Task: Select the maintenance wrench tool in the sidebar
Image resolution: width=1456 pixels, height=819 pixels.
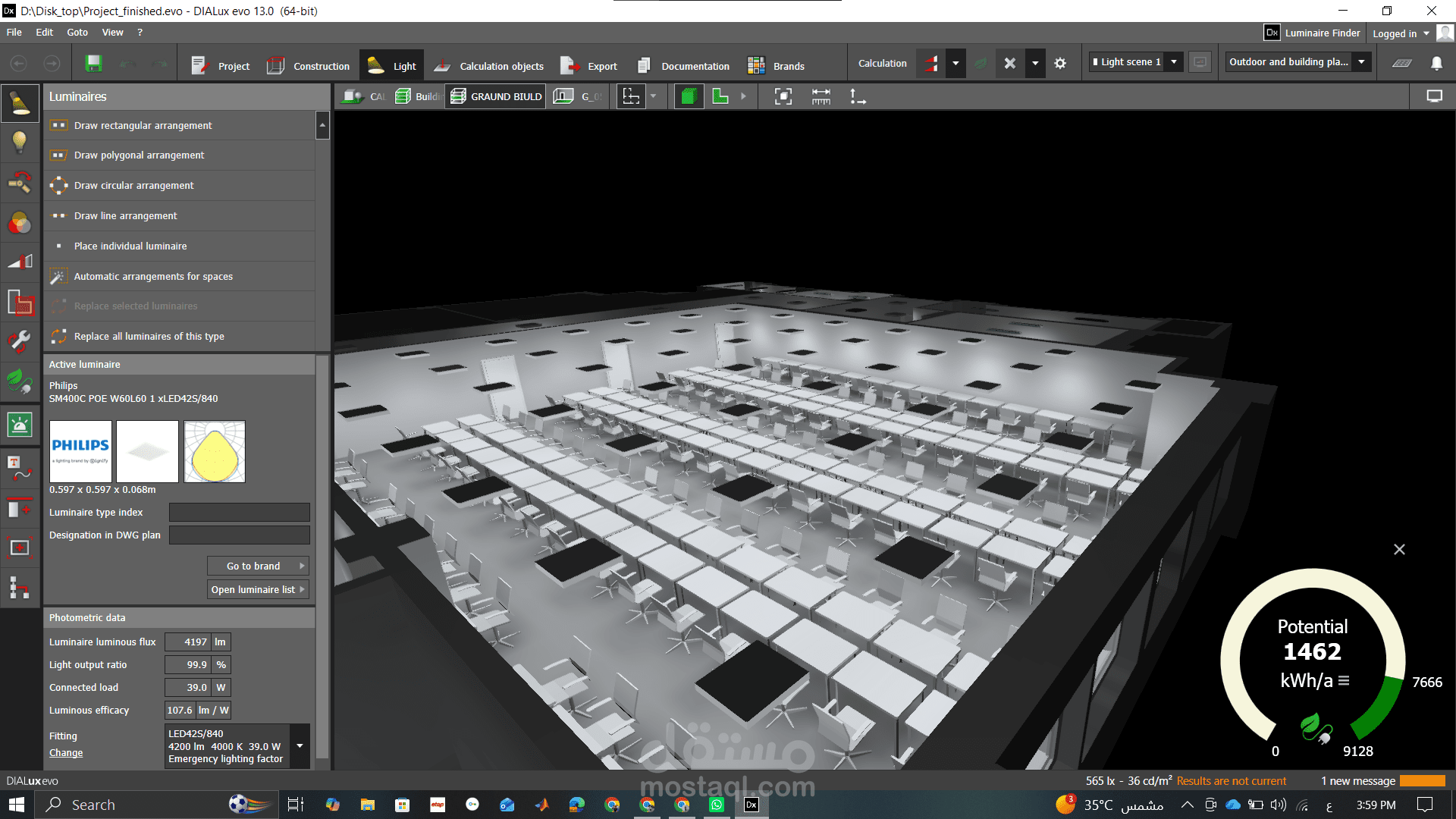Action: pos(20,342)
